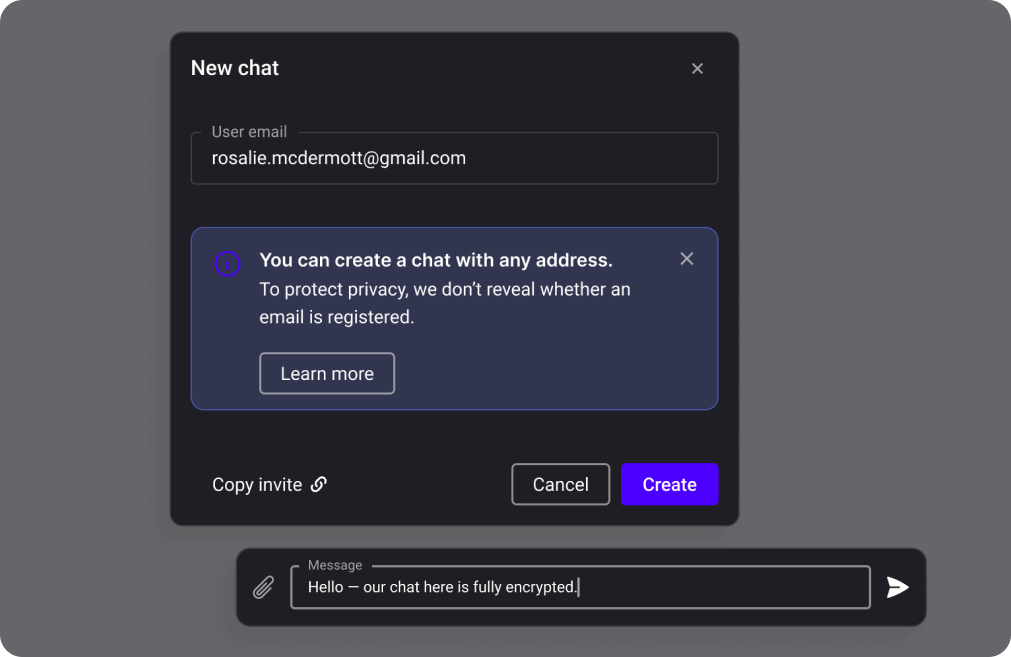The width and height of the screenshot is (1011, 657).
Task: Close the New chat dialog
Action: click(x=697, y=69)
